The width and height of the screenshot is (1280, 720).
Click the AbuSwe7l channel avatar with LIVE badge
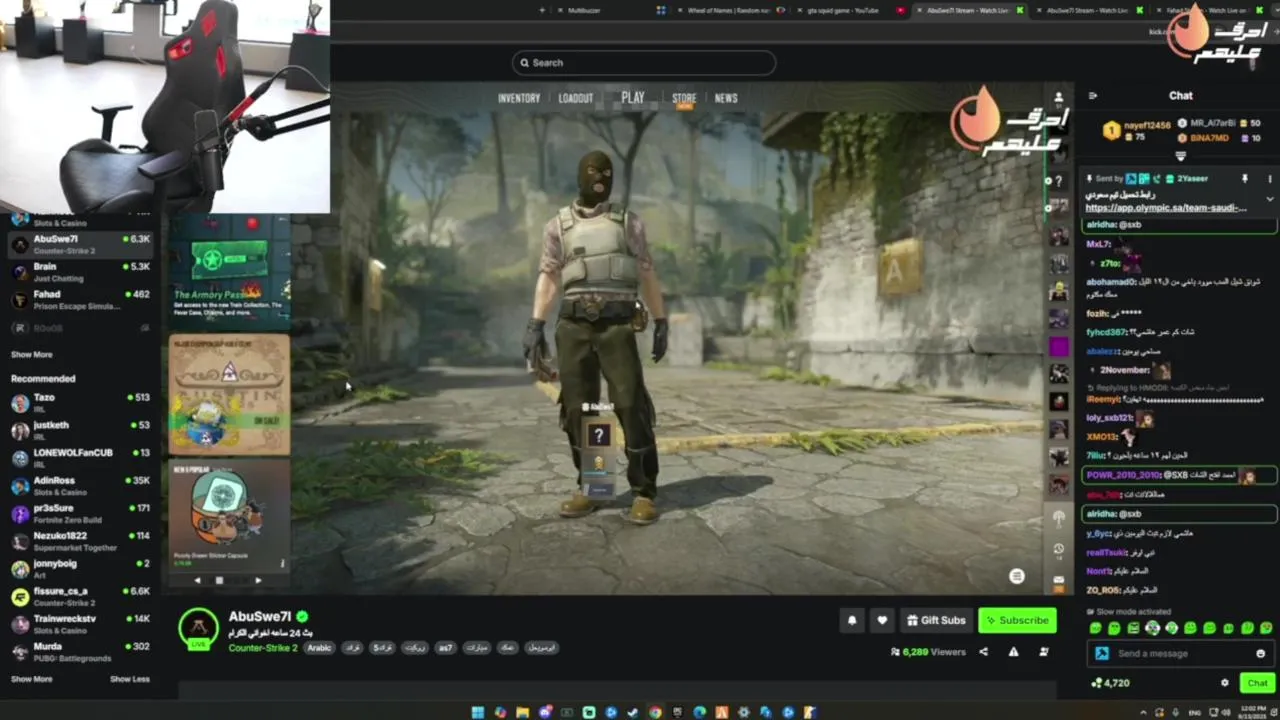pyautogui.click(x=198, y=628)
